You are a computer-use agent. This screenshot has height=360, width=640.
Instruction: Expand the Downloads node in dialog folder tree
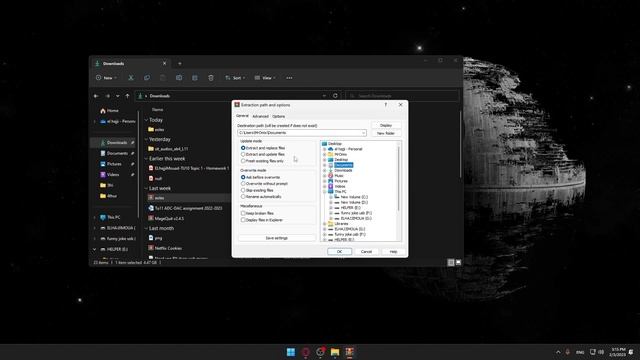point(324,170)
